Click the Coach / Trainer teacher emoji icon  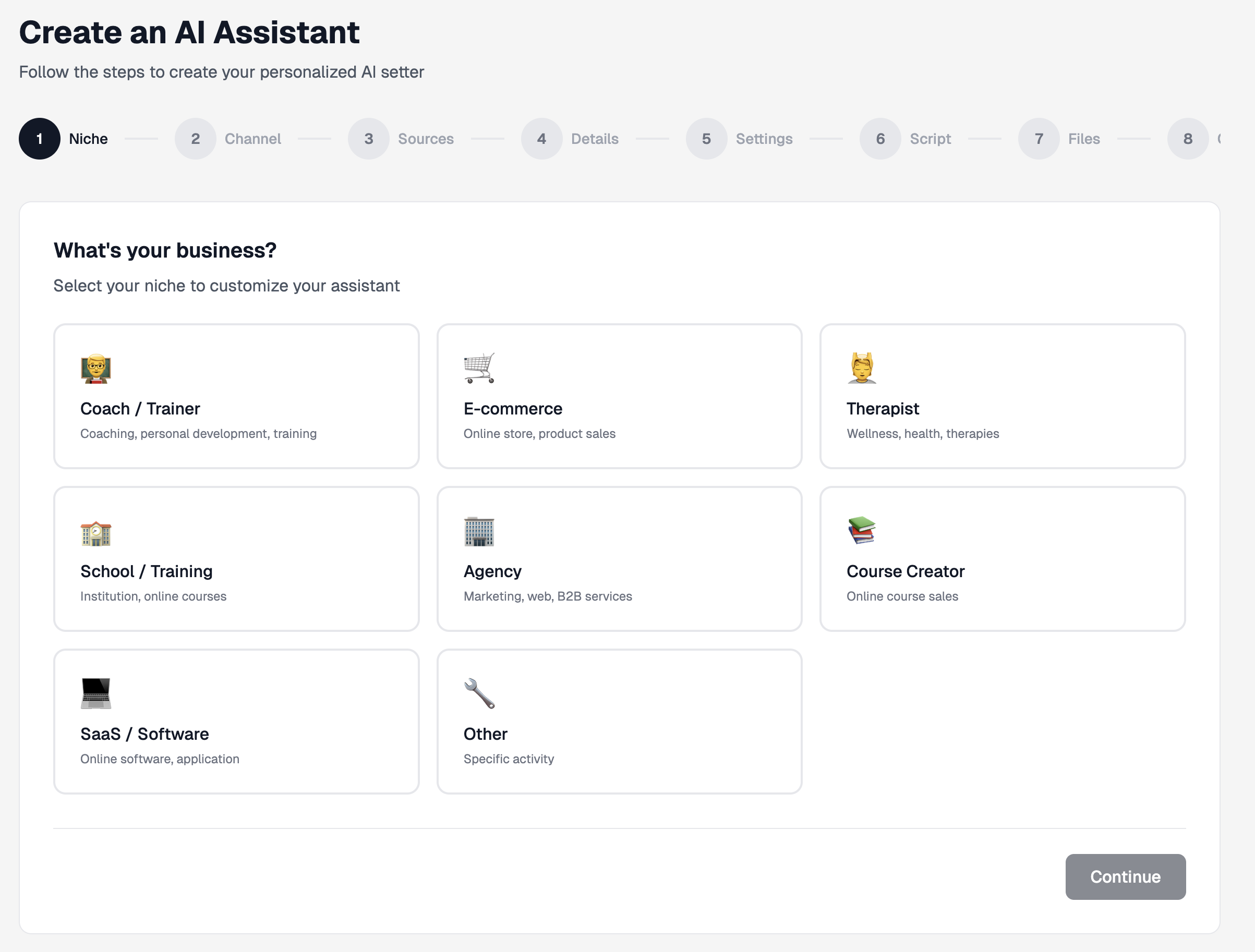[95, 369]
